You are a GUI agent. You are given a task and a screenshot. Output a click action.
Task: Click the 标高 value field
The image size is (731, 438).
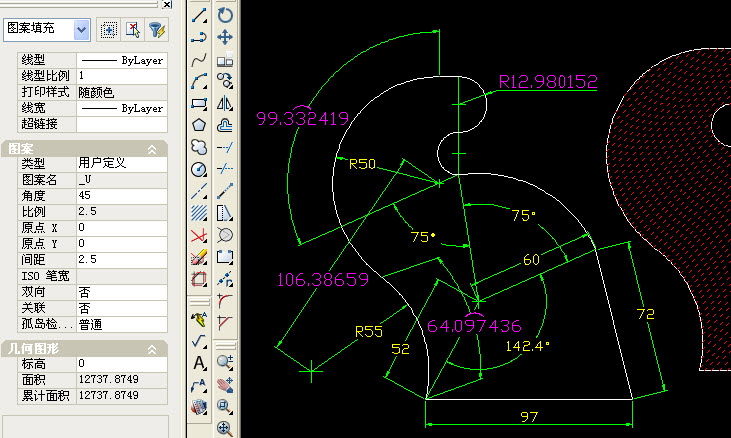(x=122, y=363)
